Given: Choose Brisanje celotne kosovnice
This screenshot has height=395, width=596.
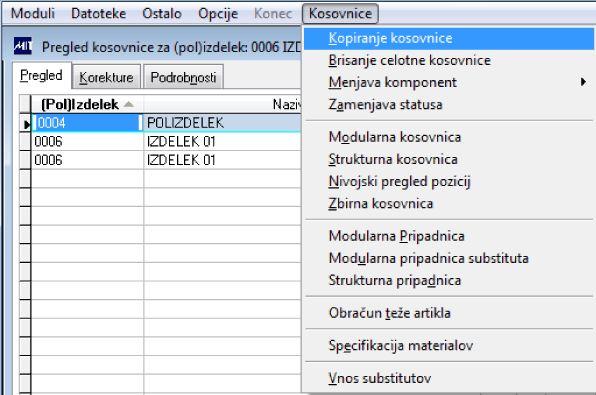Looking at the screenshot, I should pyautogui.click(x=449, y=60).
